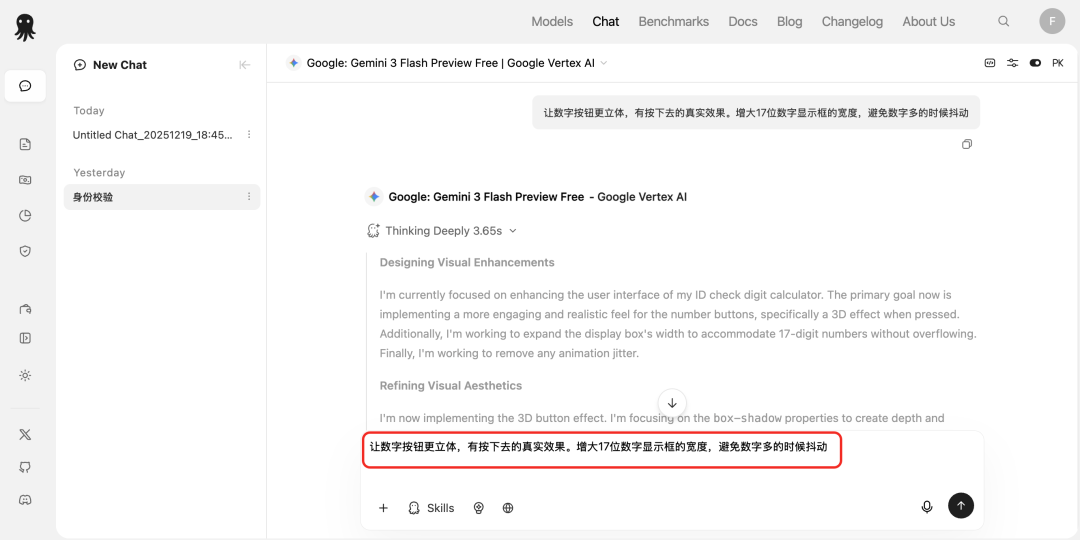Open the shield check sidebar icon
Image resolution: width=1080 pixels, height=540 pixels.
(x=25, y=251)
